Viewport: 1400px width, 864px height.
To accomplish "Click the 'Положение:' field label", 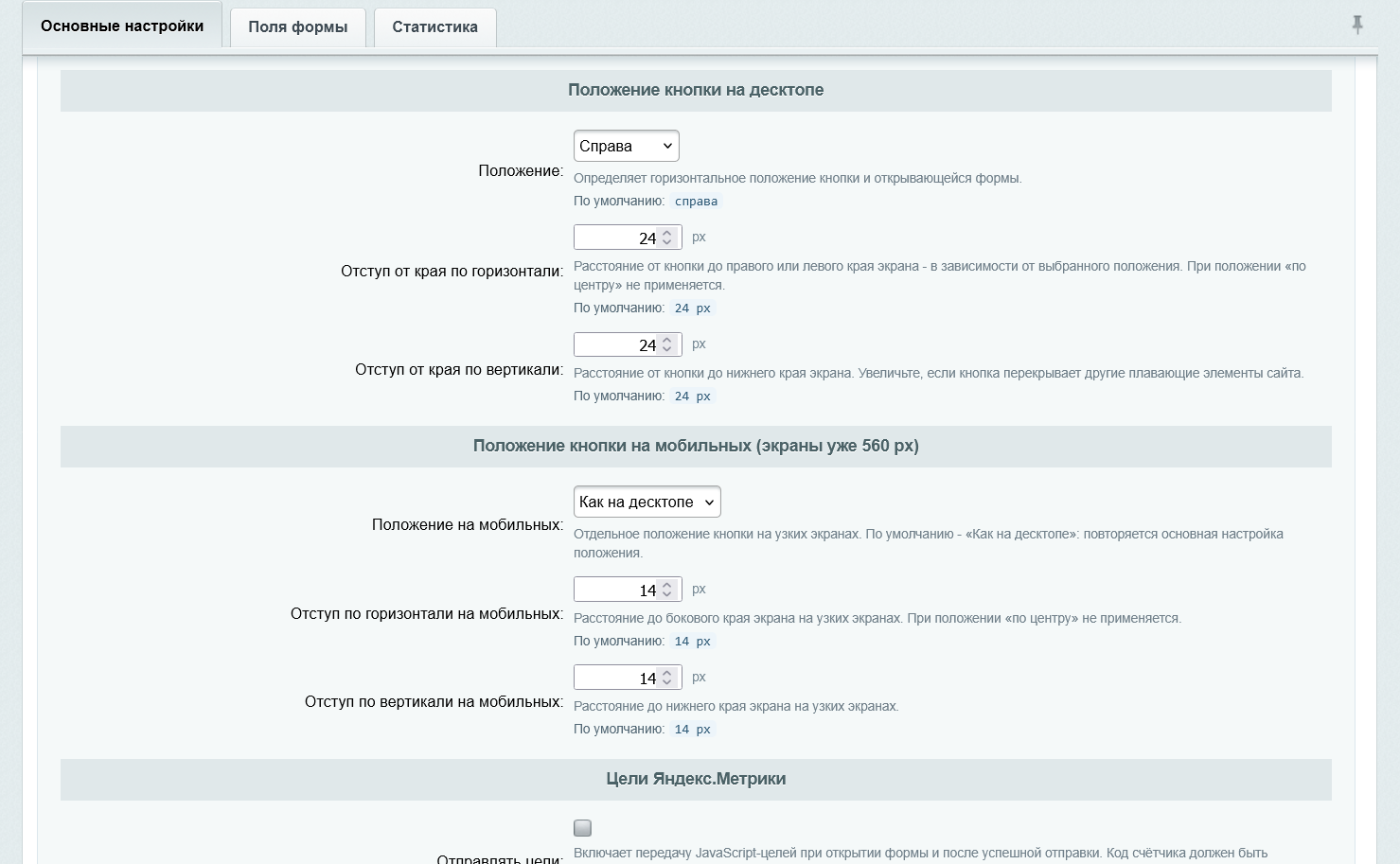I will [521, 171].
